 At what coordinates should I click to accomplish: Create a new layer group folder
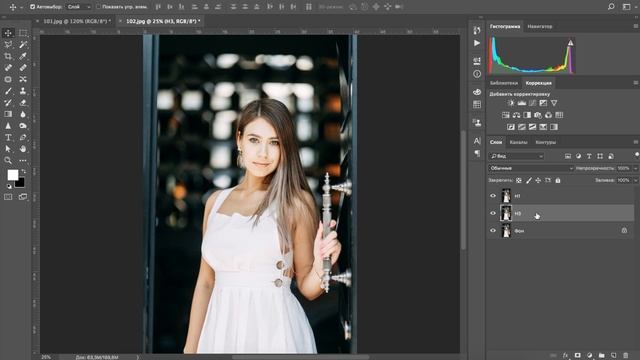point(602,356)
